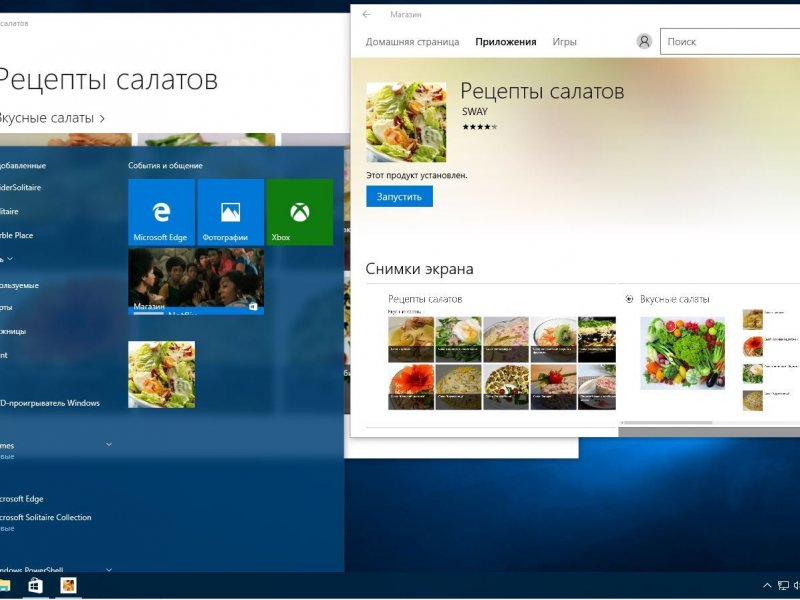Switch to Store via taskbar icon
This screenshot has width=800, height=600.
pyautogui.click(x=35, y=586)
